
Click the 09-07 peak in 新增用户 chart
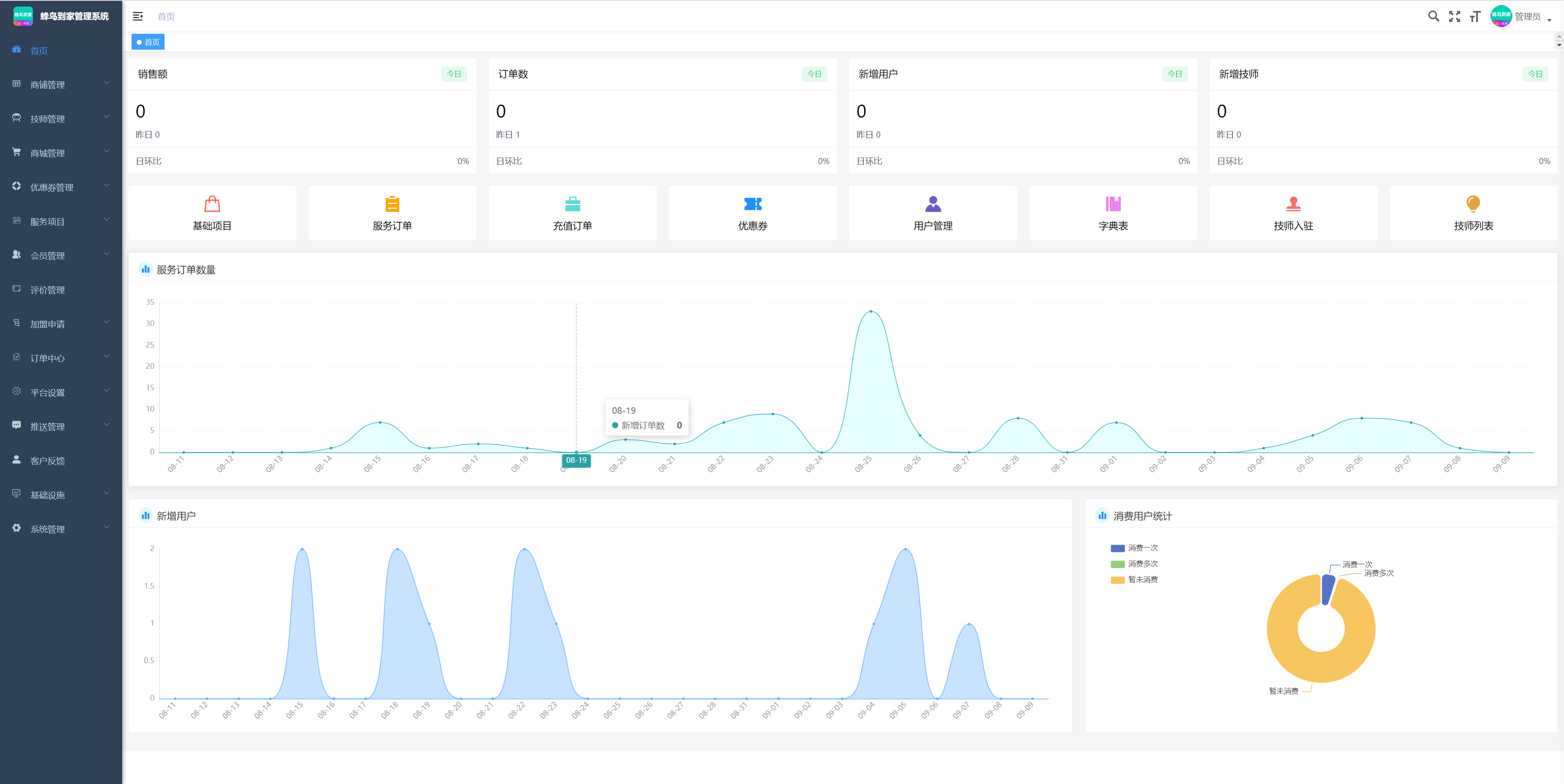pyautogui.click(x=969, y=624)
